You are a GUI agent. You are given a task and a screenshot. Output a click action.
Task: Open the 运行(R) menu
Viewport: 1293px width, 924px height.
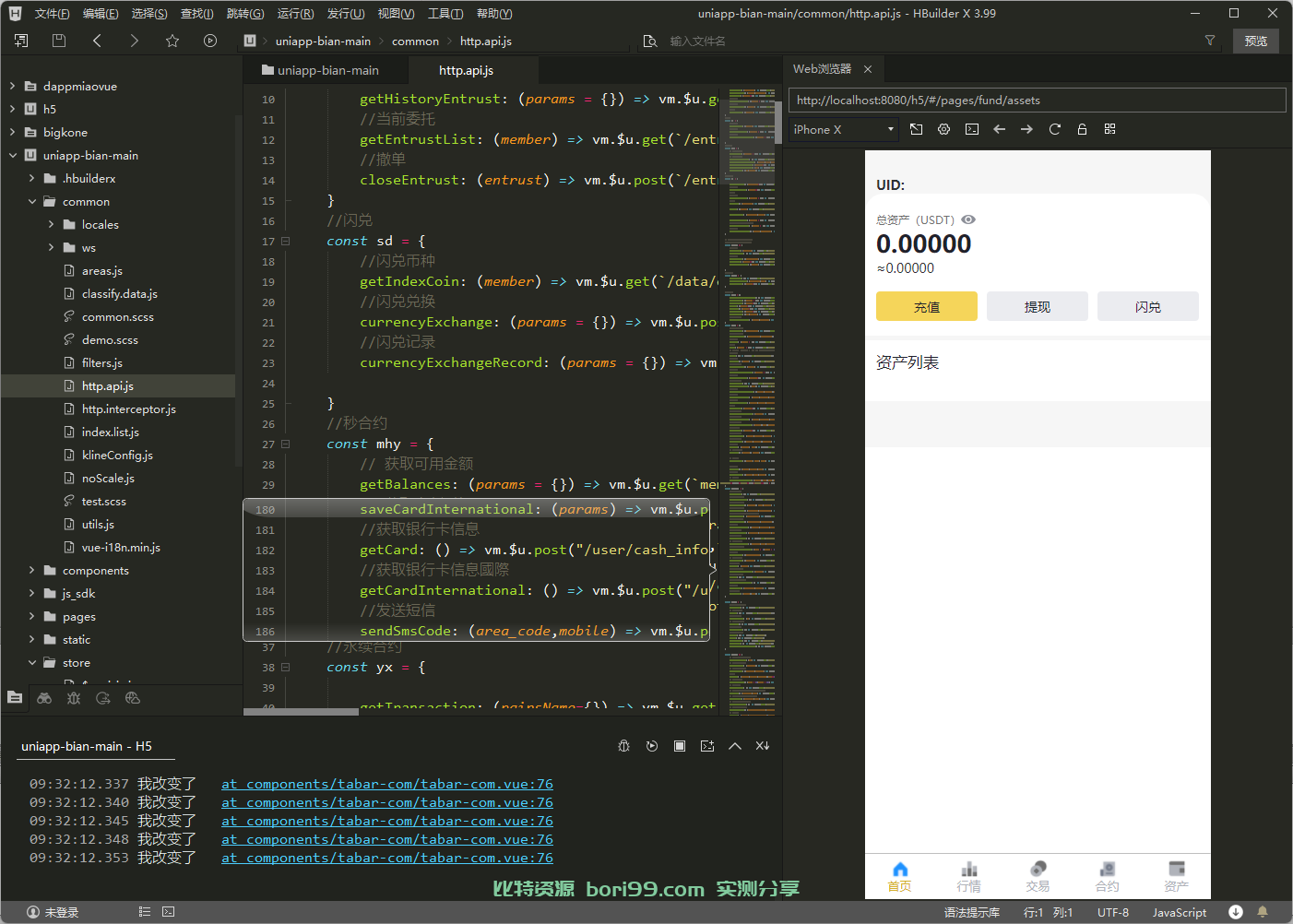point(295,14)
